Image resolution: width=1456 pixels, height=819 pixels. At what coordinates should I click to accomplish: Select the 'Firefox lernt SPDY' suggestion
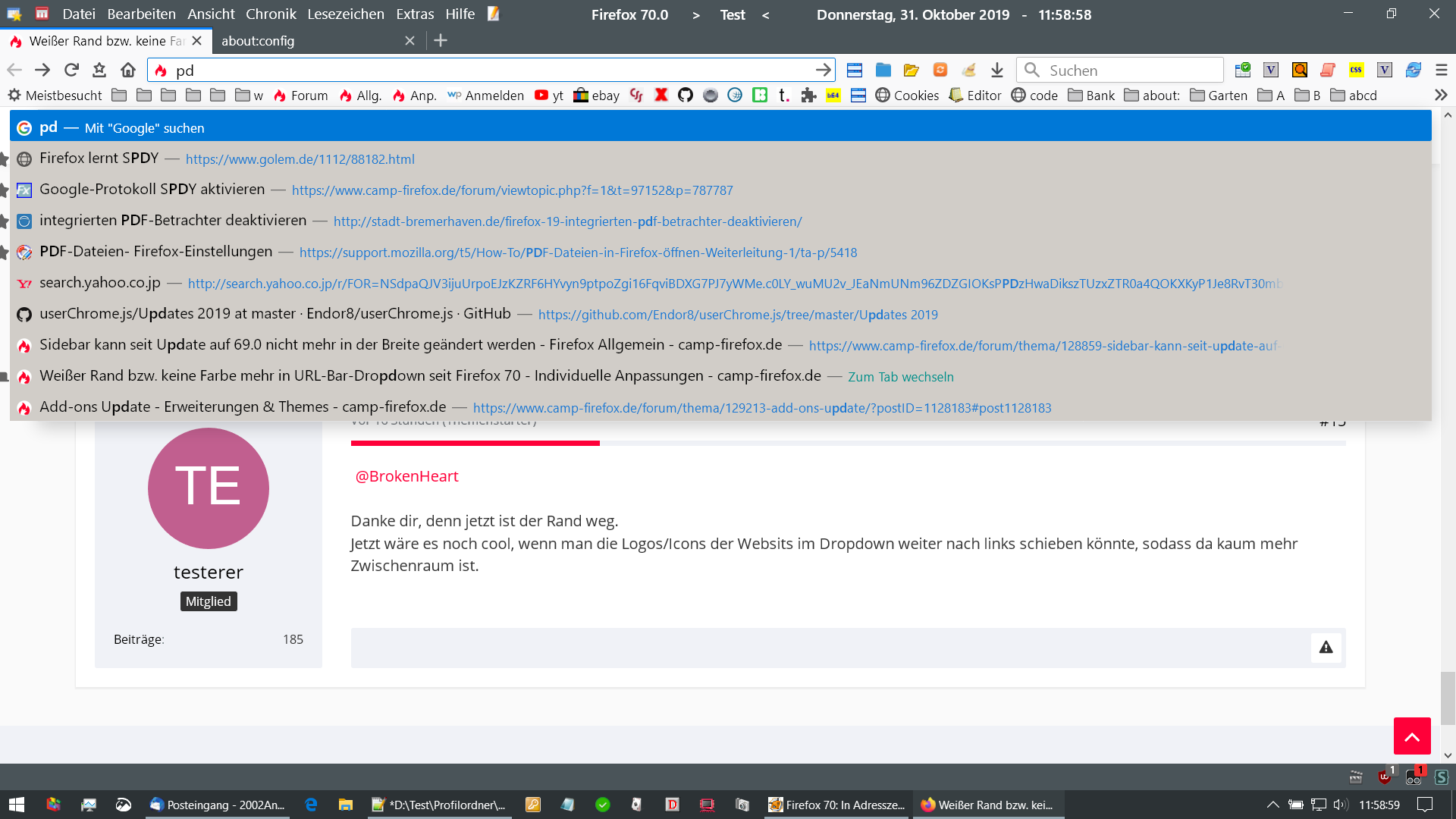pyautogui.click(x=99, y=158)
